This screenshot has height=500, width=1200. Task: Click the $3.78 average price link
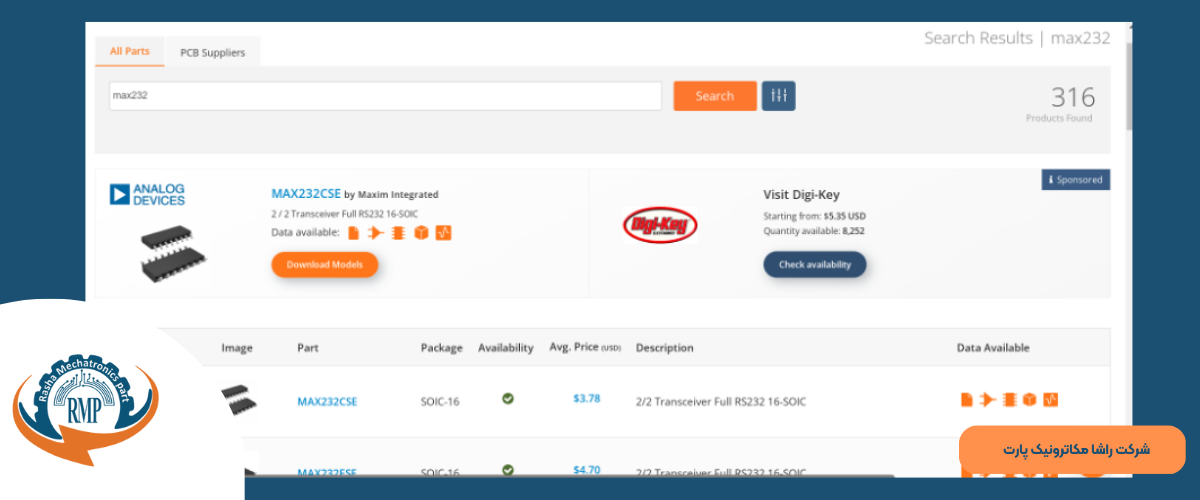coord(586,399)
